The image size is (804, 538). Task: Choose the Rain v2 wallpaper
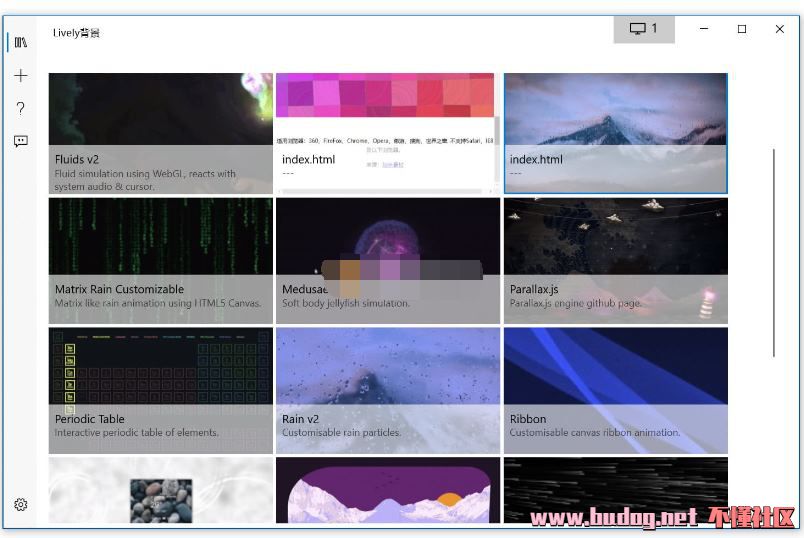pyautogui.click(x=387, y=390)
